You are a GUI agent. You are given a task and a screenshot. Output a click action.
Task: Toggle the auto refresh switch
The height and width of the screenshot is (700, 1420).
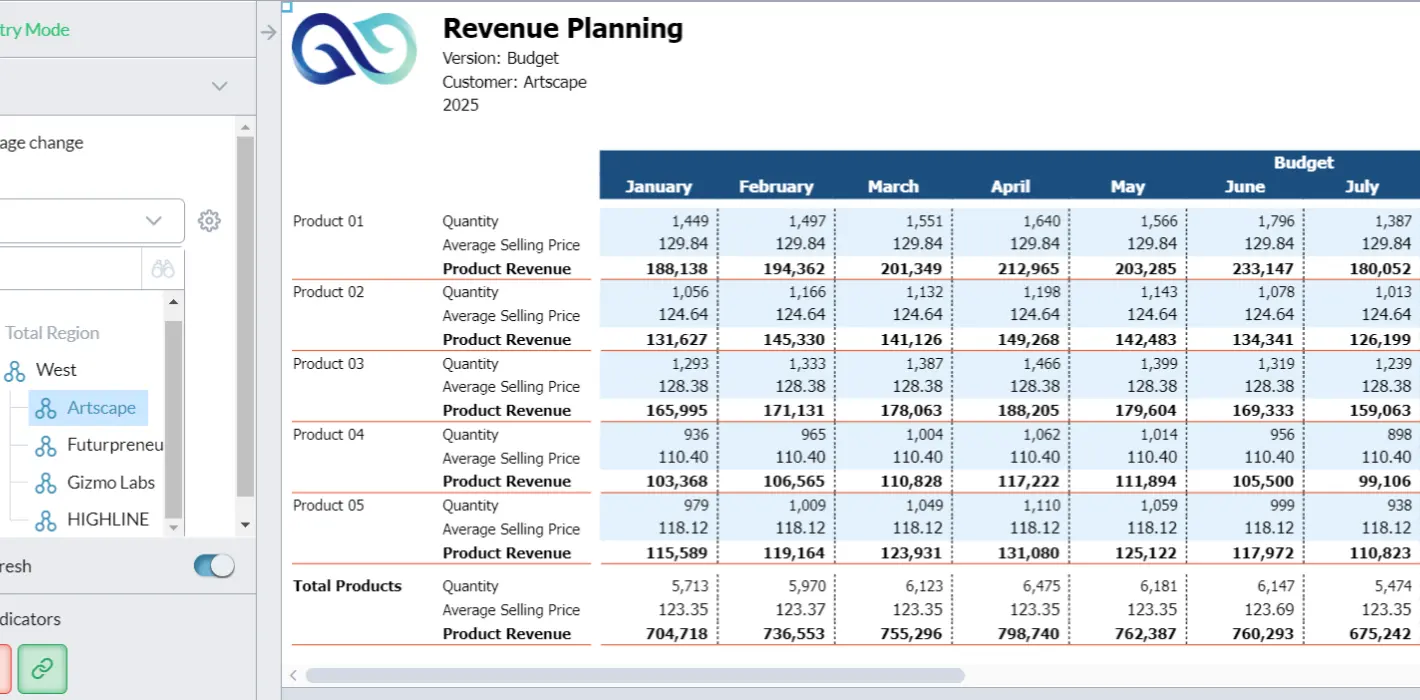tap(214, 566)
